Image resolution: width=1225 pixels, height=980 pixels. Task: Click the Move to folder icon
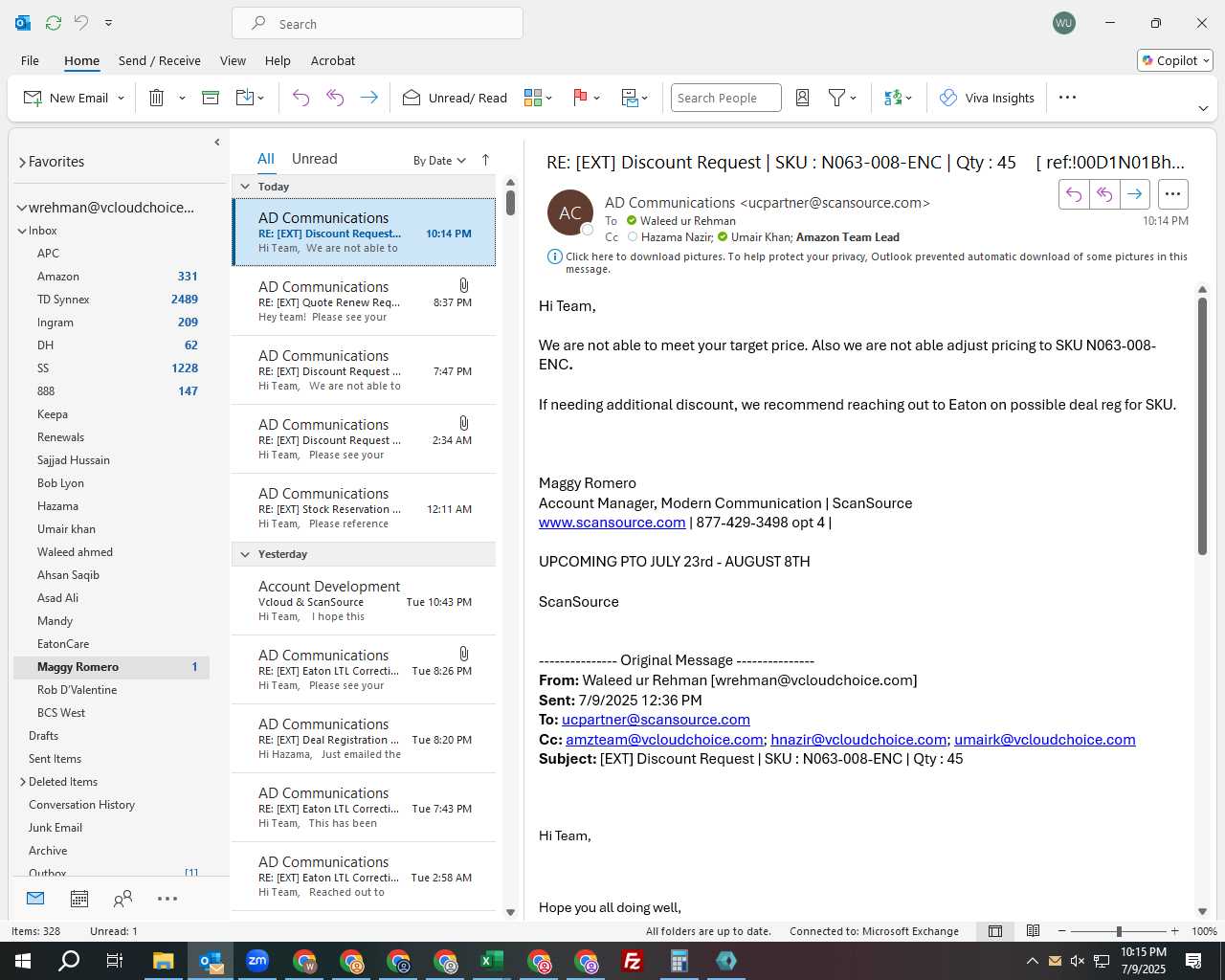[x=245, y=98]
